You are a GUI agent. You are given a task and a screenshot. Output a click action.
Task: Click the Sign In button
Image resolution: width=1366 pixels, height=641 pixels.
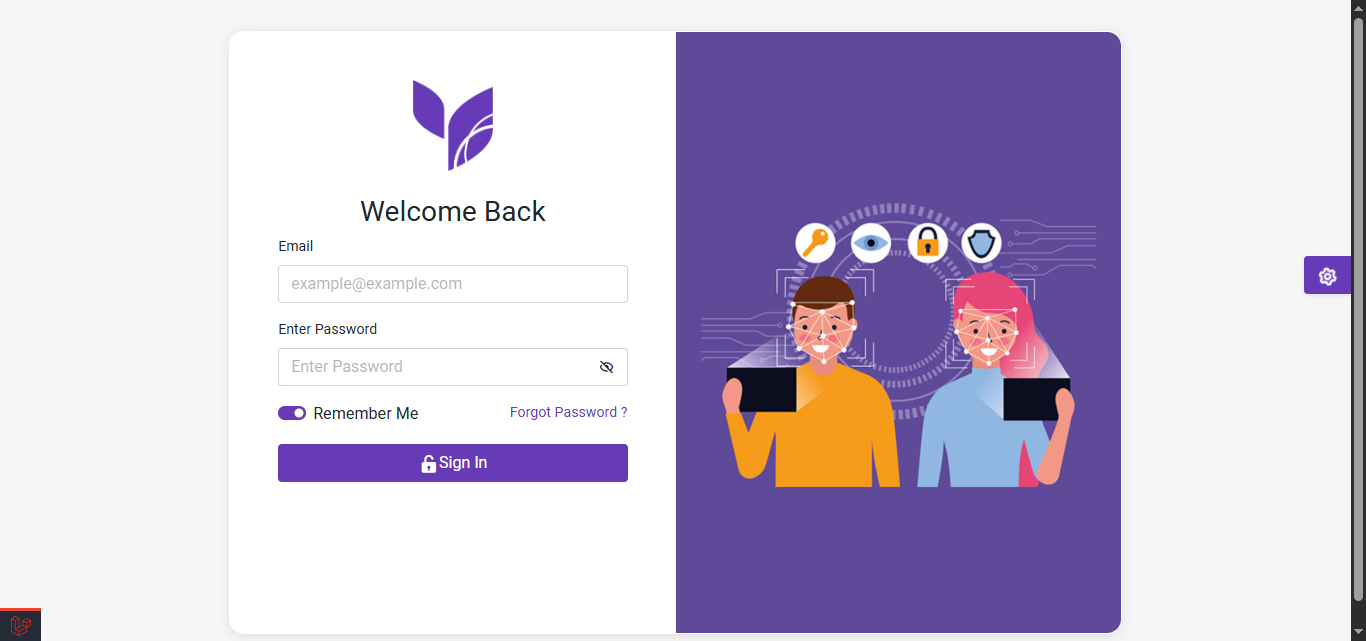453,463
